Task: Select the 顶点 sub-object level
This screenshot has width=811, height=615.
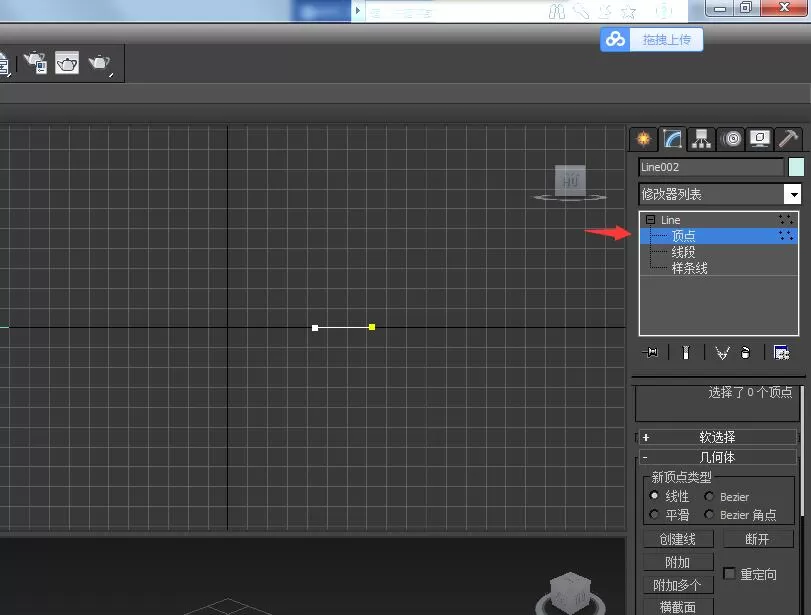Action: (683, 236)
